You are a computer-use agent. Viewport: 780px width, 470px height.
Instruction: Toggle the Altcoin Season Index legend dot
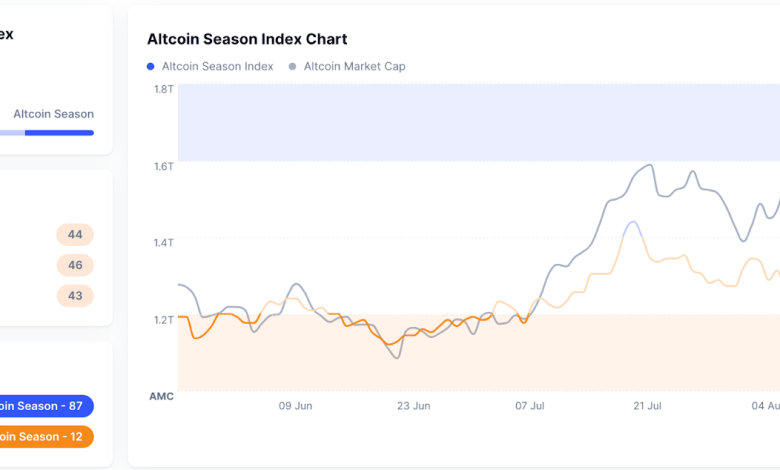click(150, 67)
